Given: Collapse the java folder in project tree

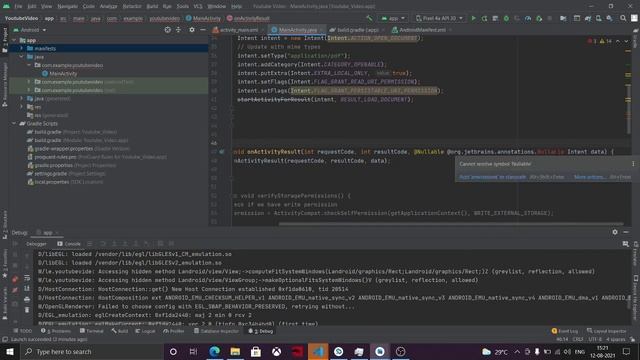Looking at the screenshot, I should 22,57.
